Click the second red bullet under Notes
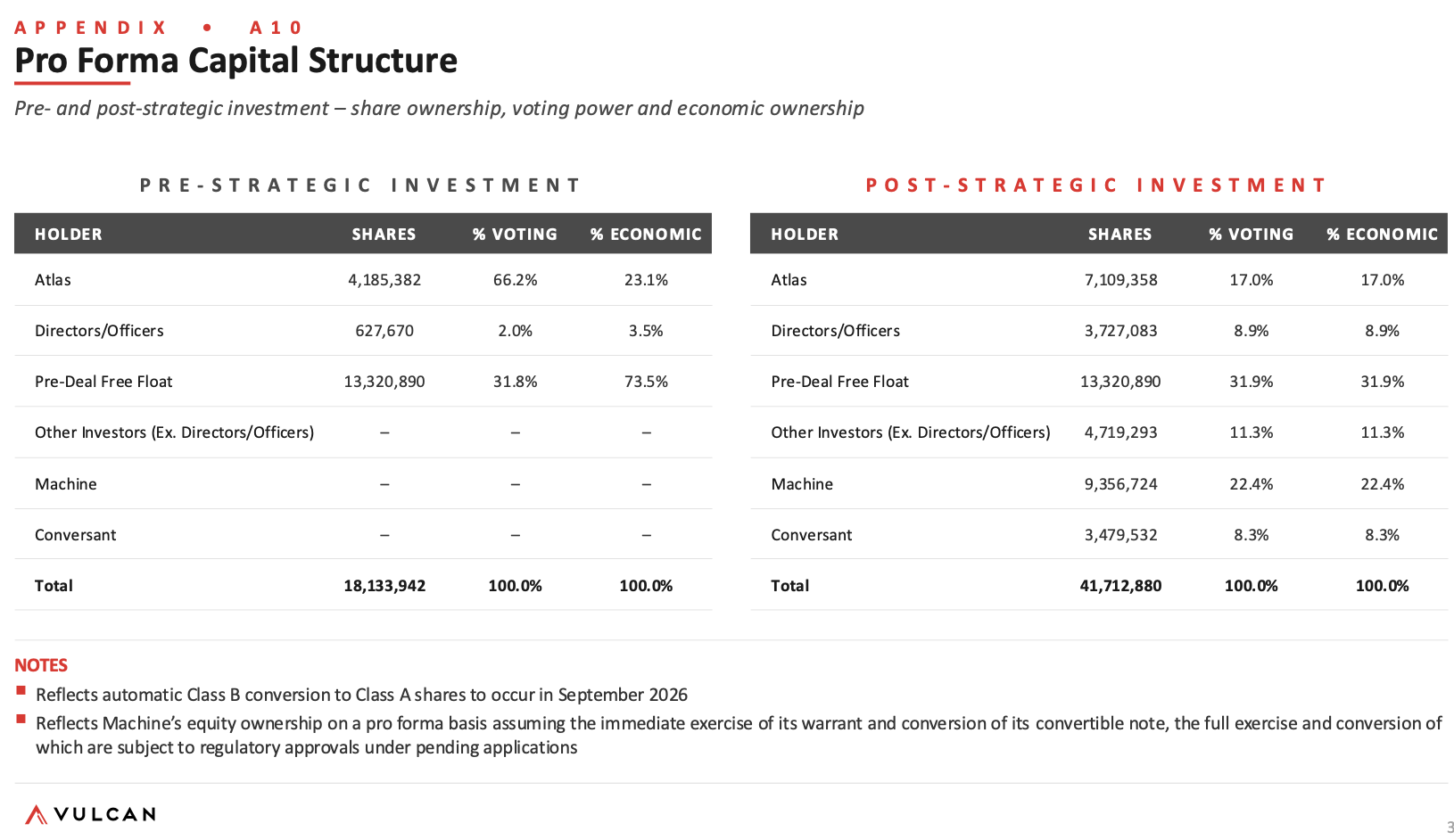The height and width of the screenshot is (840, 1454). click(x=21, y=720)
